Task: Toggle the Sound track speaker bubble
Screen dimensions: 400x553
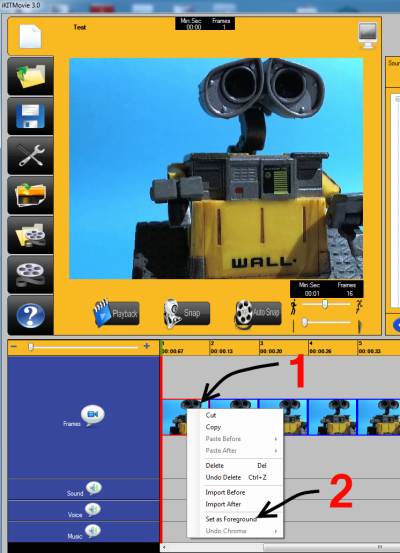Action: [x=93, y=488]
